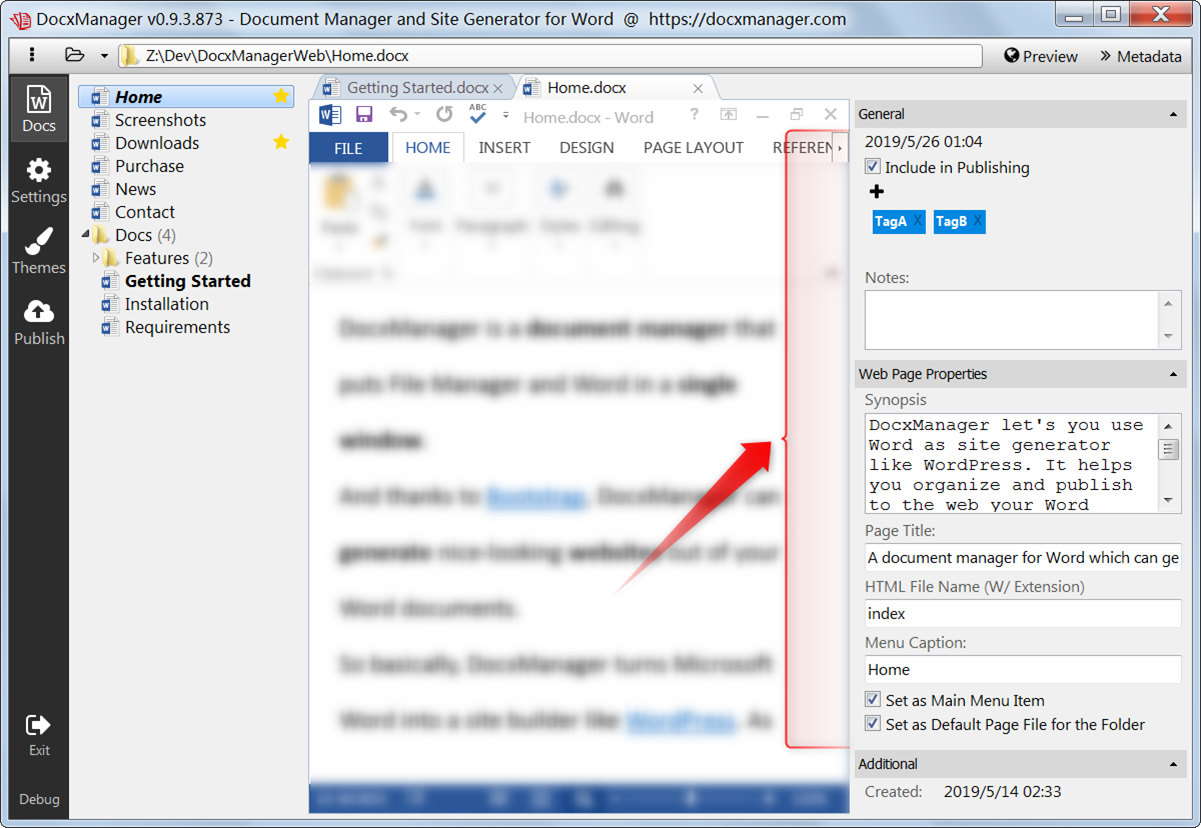The image size is (1201, 828).
Task: Open the Docs section in the sidebar
Action: [38, 110]
